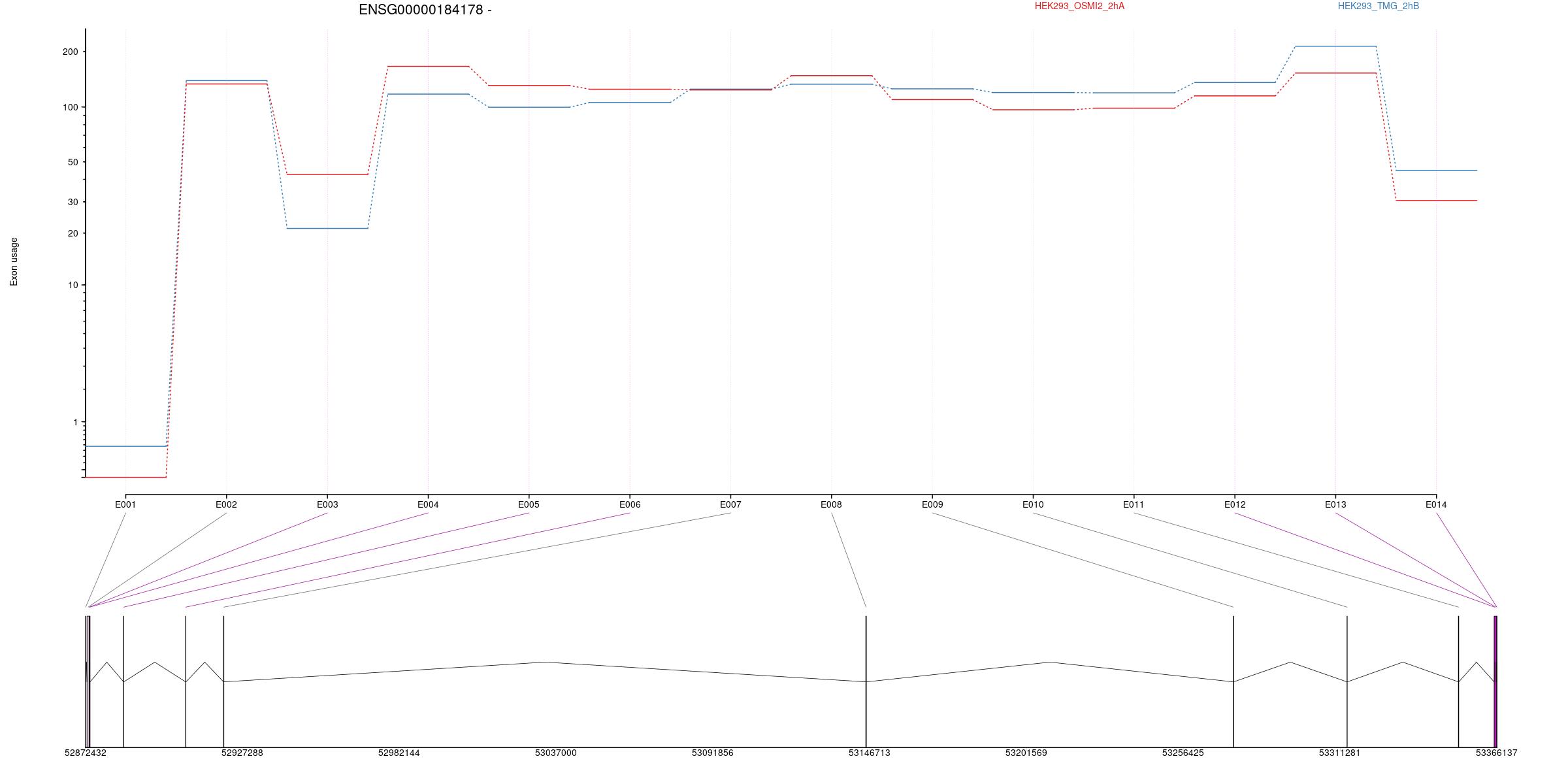Click exon label E014
Viewport: 1568px width, 784px height.
pos(1436,504)
